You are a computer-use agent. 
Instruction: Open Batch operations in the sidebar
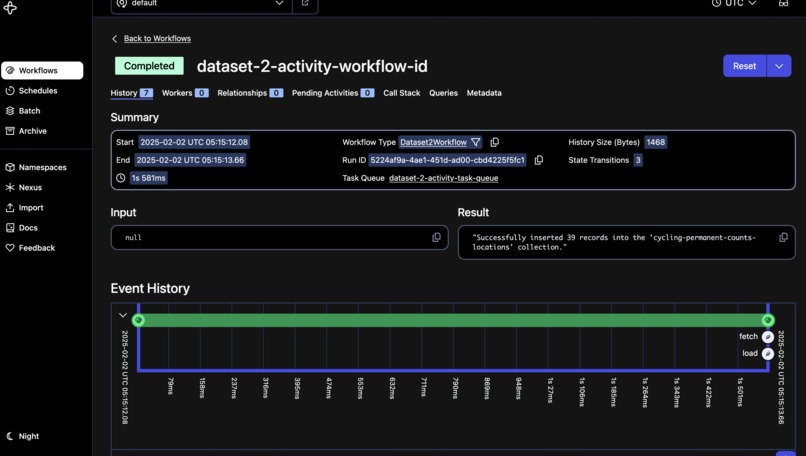23,111
